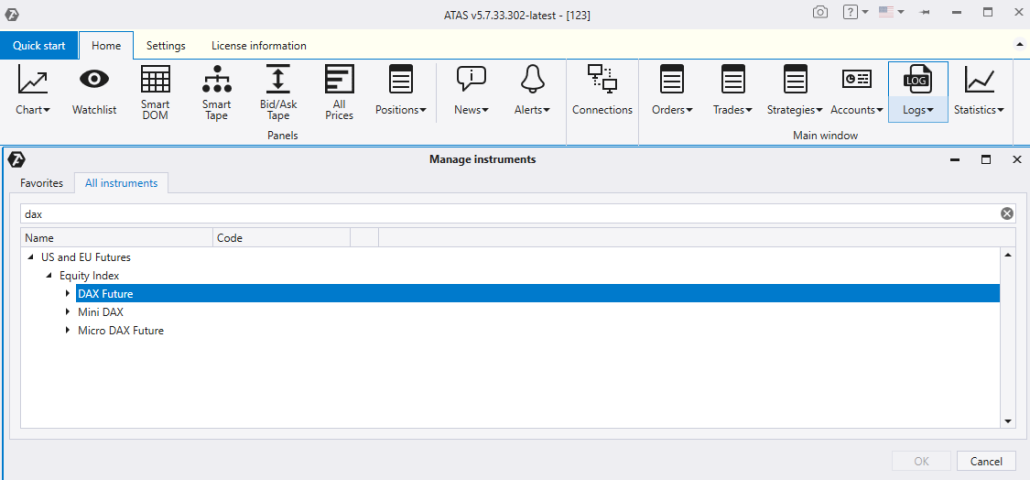Open the Settings ribbon tab
The width and height of the screenshot is (1030, 480).
point(166,46)
